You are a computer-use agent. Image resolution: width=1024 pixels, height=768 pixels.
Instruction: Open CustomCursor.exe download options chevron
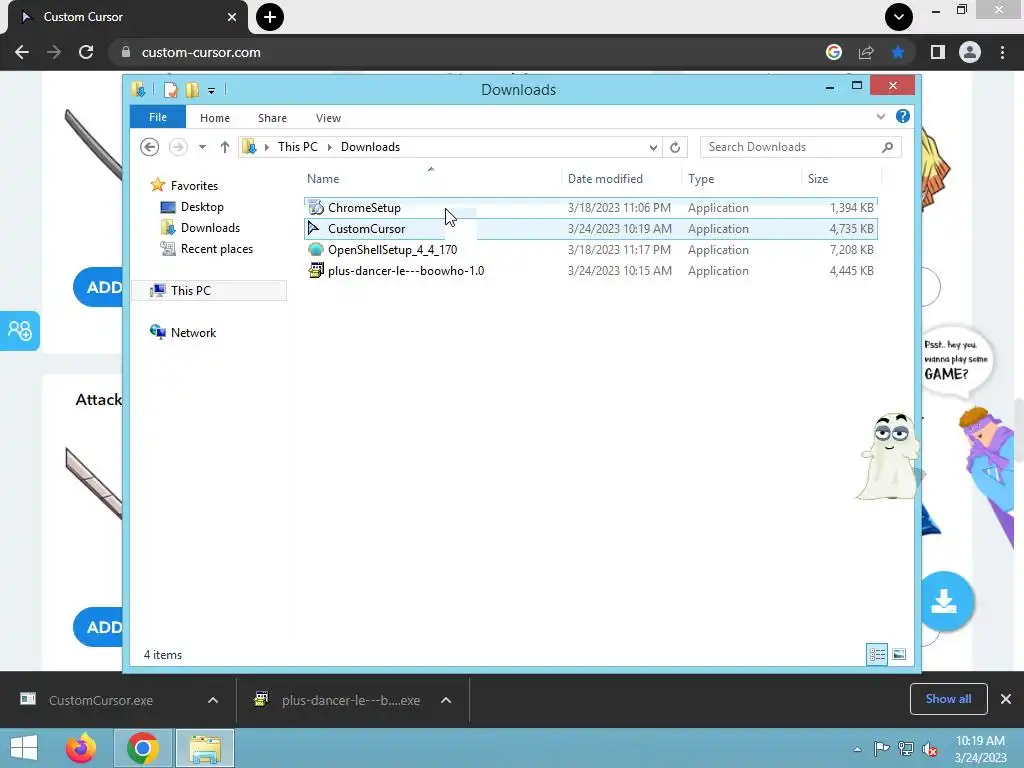click(213, 700)
